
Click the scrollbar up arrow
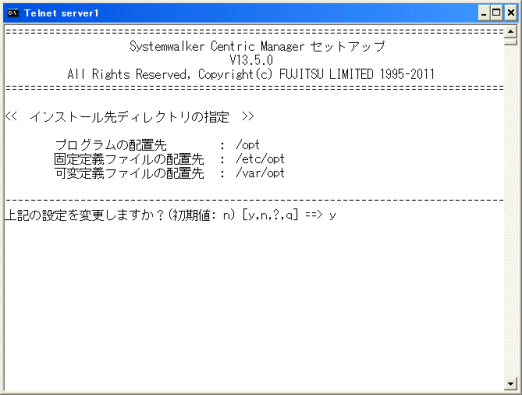(x=510, y=32)
